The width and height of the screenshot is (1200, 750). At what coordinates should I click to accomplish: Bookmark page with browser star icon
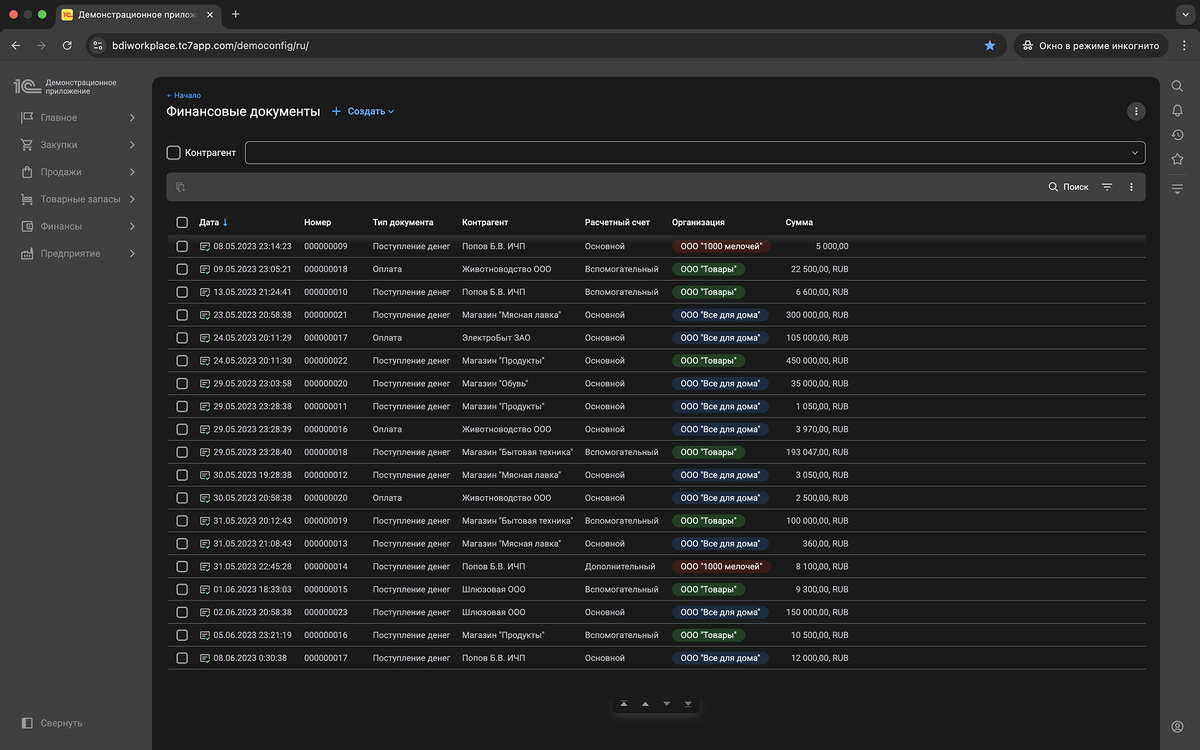pyautogui.click(x=990, y=45)
